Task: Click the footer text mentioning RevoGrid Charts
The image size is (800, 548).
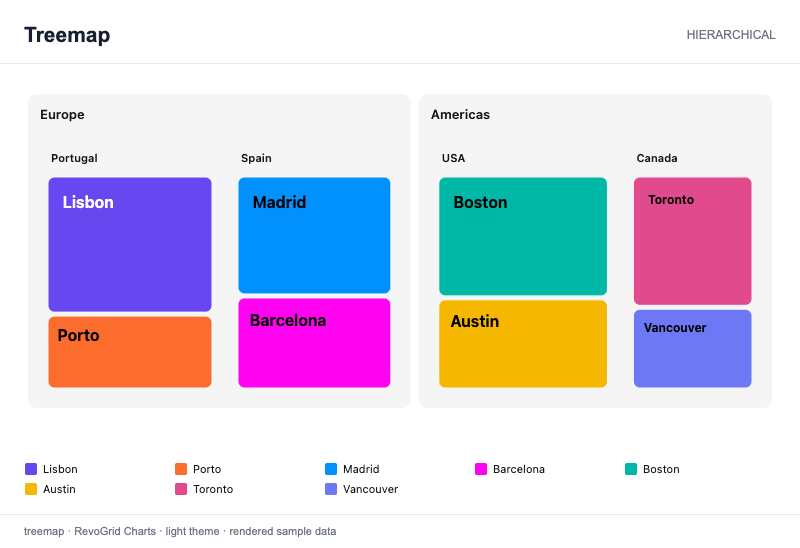Action: 180,531
